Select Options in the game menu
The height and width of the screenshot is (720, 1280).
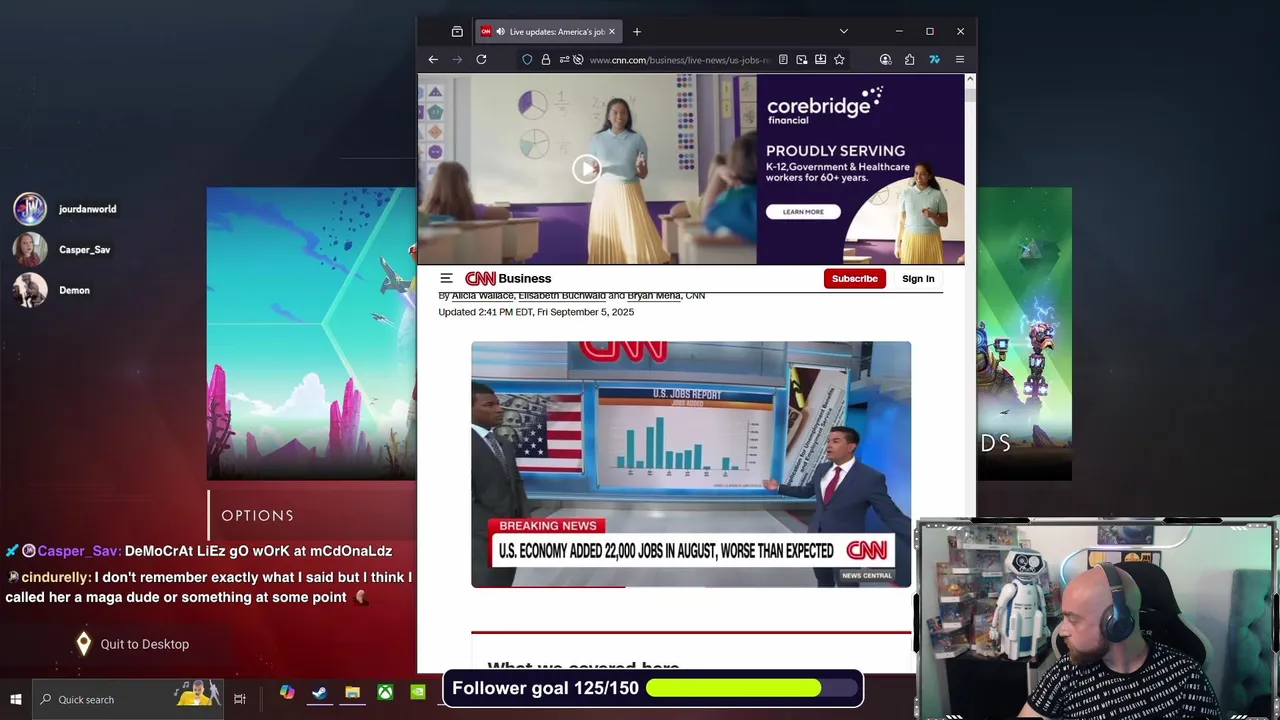[x=258, y=516]
